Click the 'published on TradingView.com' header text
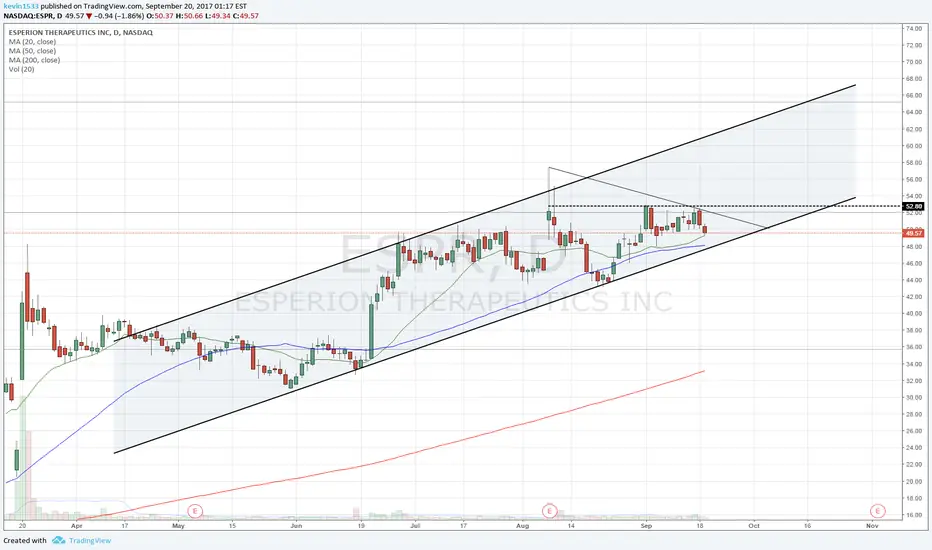932x550 pixels. click(92, 6)
